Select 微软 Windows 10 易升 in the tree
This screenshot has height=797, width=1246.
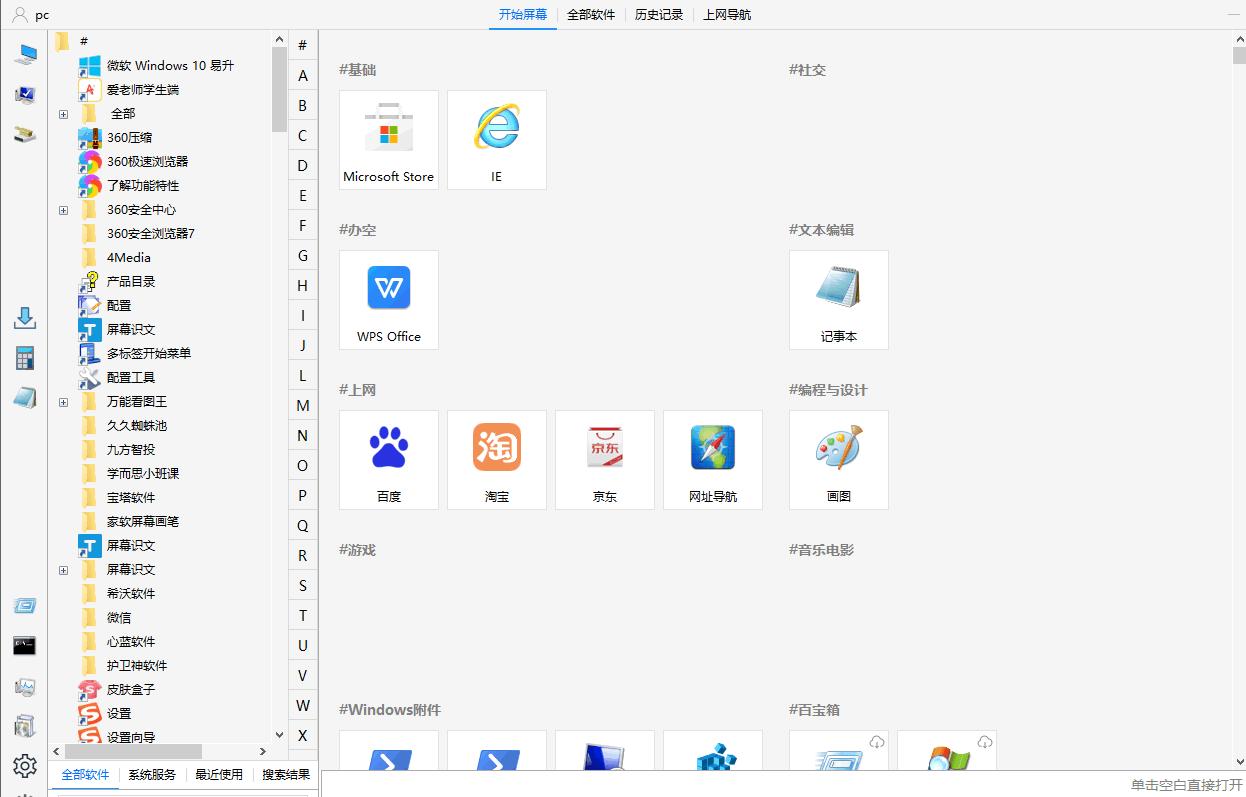coord(170,65)
